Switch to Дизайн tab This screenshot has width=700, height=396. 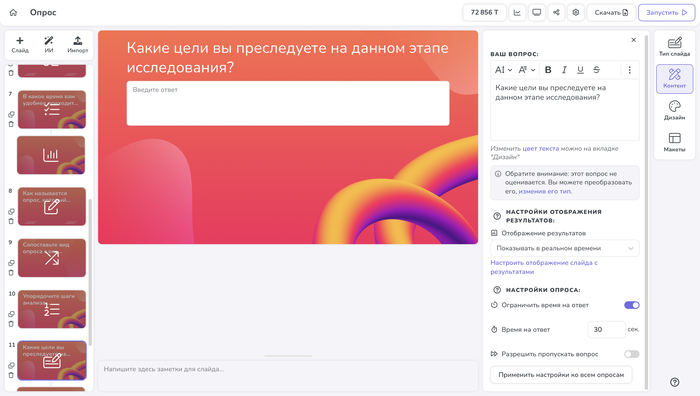click(675, 110)
